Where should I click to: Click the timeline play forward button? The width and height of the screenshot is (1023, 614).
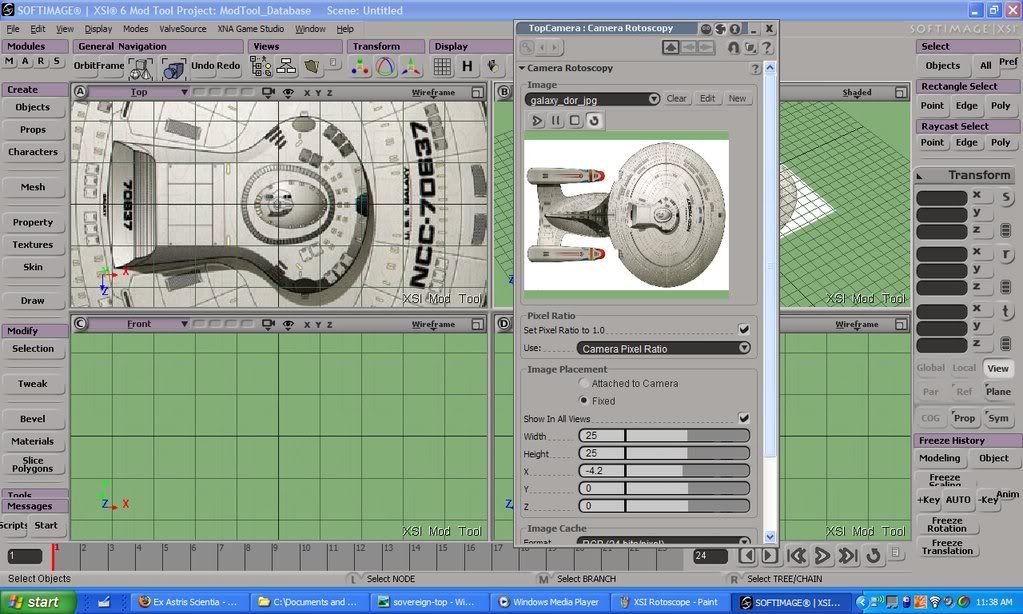(822, 556)
